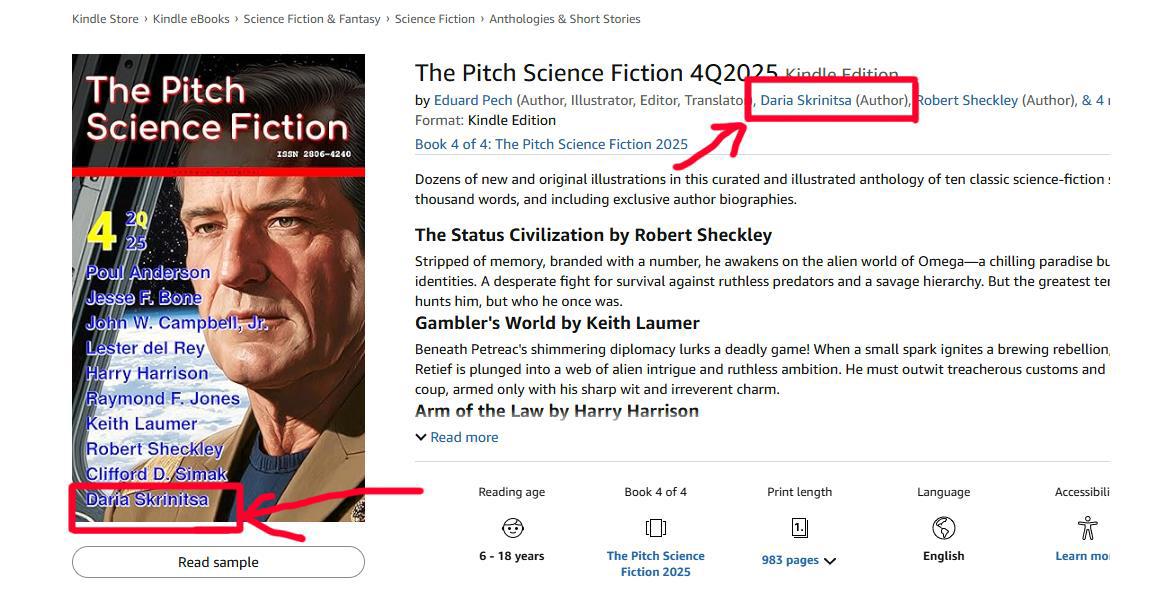
Task: Click the Accessibility figure icon
Action: (x=1087, y=528)
